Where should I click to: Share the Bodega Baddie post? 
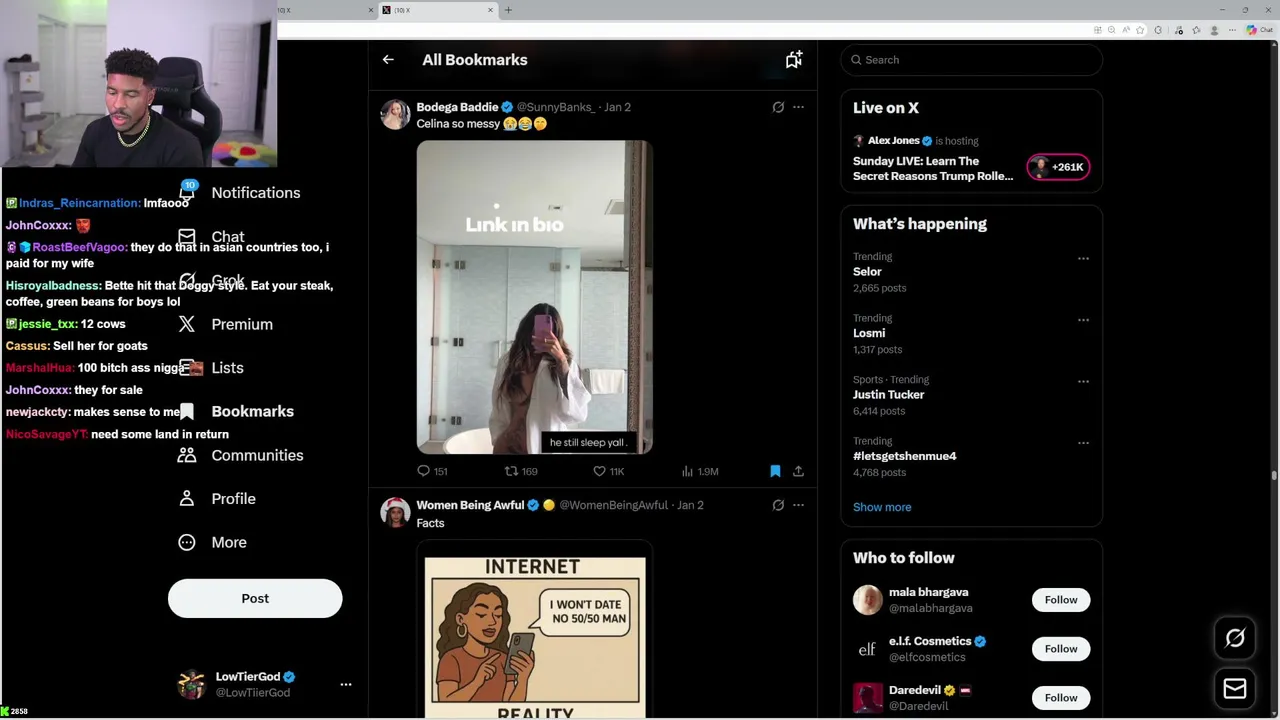(798, 471)
